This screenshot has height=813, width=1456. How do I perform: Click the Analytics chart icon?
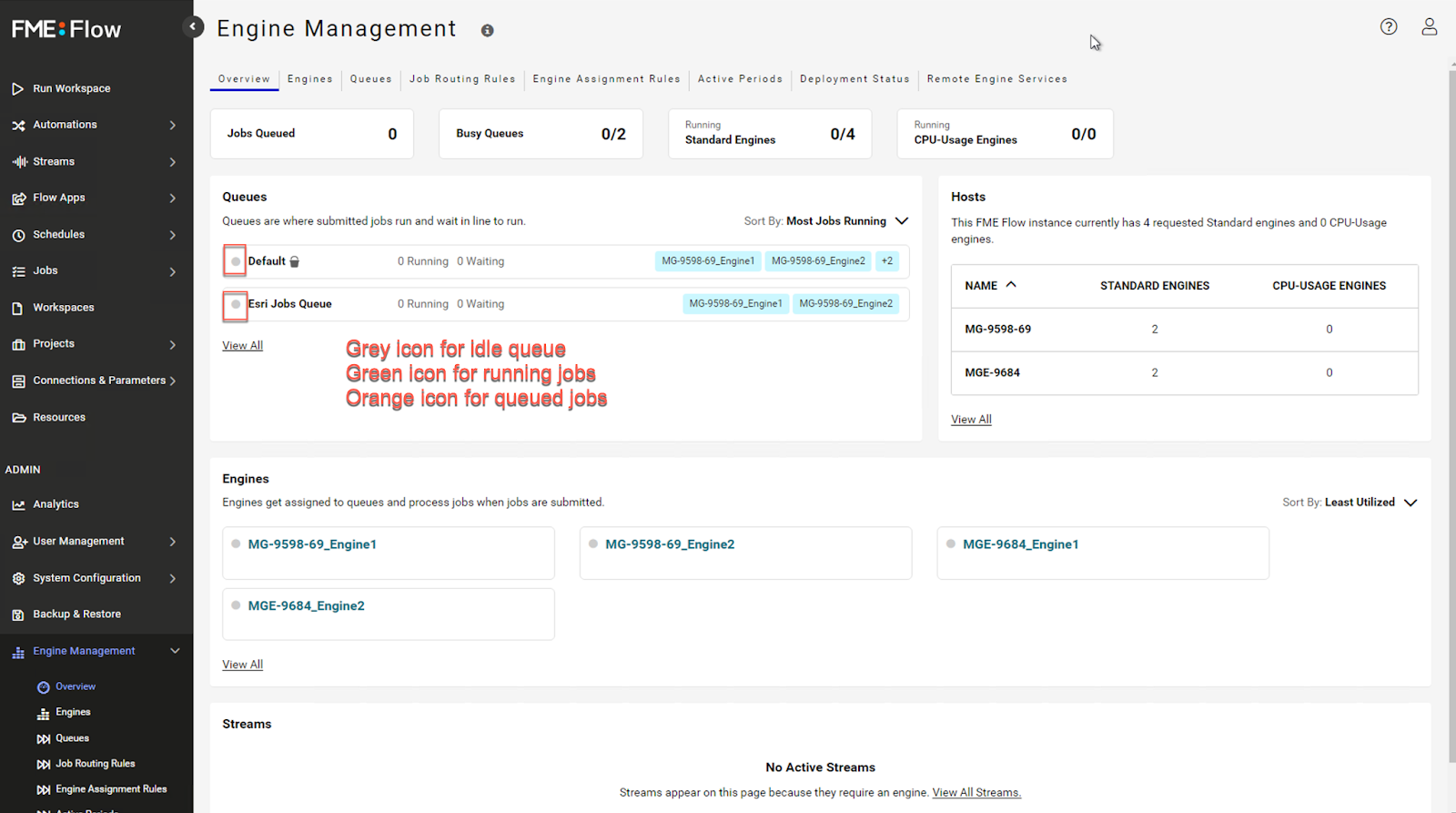[18, 504]
